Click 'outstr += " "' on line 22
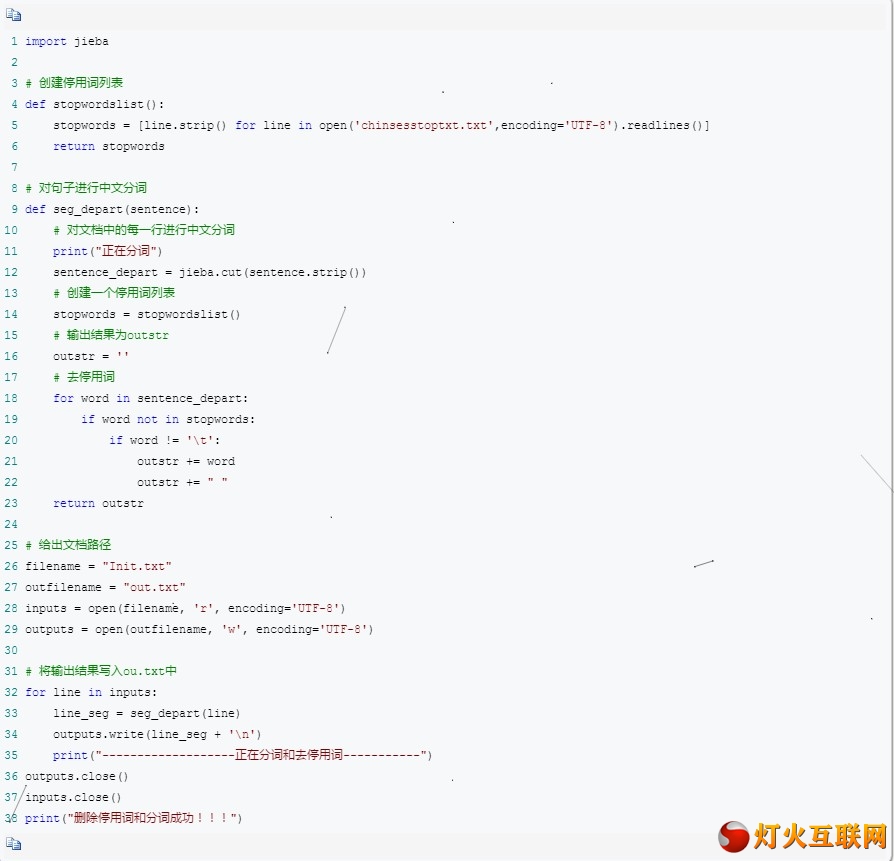 (182, 482)
